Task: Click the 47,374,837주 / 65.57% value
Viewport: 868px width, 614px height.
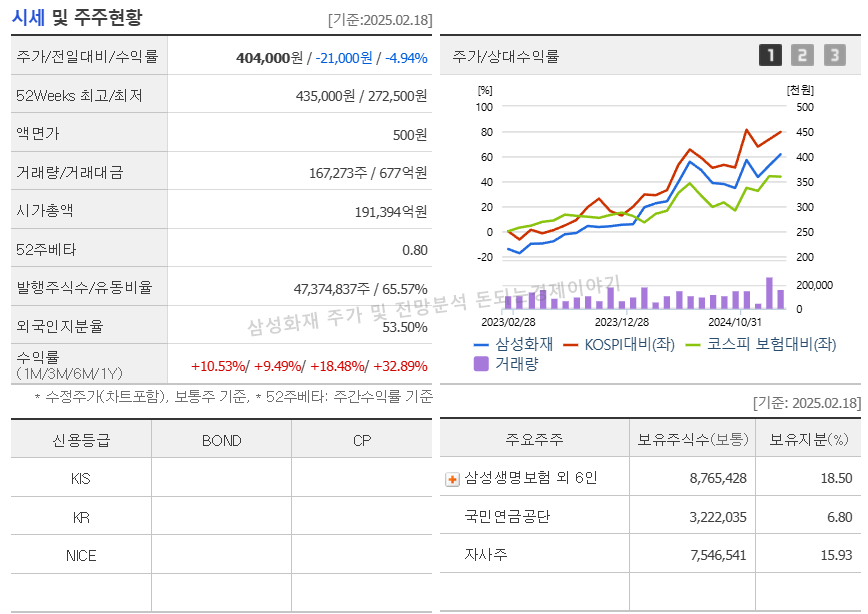Action: click(360, 288)
